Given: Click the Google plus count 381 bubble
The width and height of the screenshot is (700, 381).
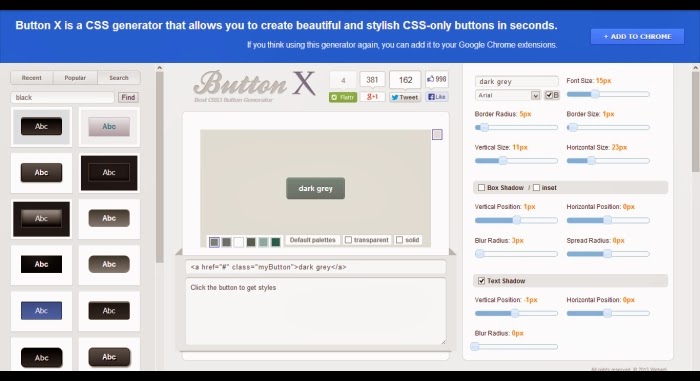Looking at the screenshot, I should point(372,80).
